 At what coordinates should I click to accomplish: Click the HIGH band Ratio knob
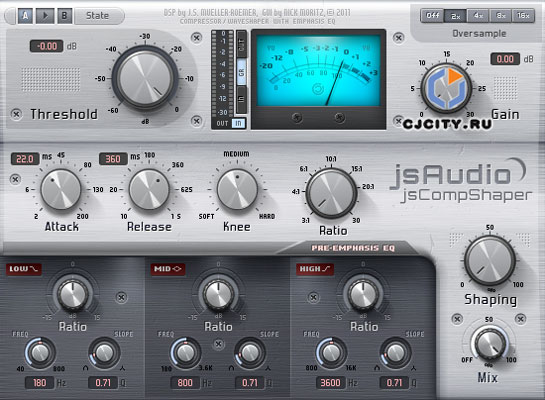pos(364,295)
